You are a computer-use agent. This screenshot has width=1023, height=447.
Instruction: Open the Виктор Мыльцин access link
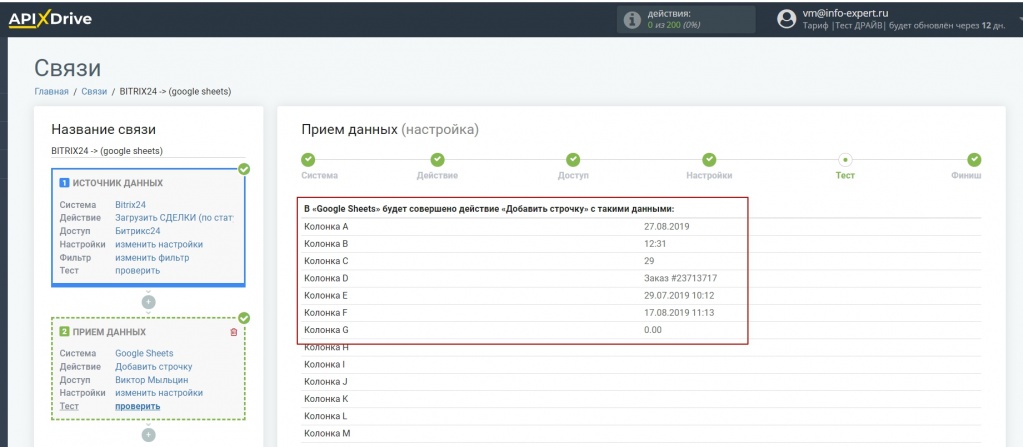coord(153,380)
